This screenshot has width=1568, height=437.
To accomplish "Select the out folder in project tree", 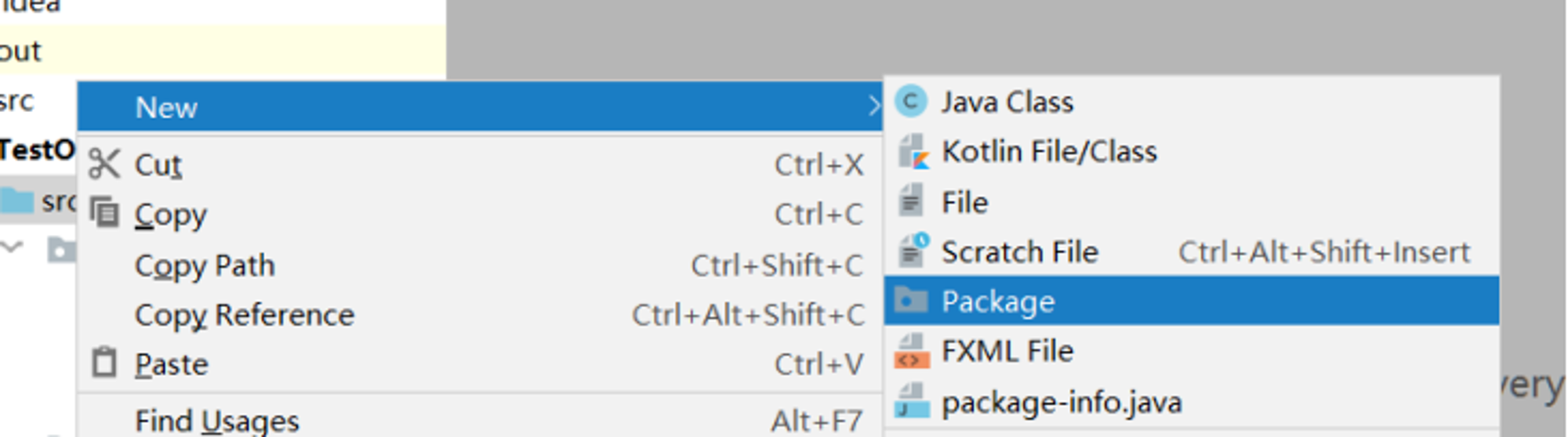I will 21,52.
